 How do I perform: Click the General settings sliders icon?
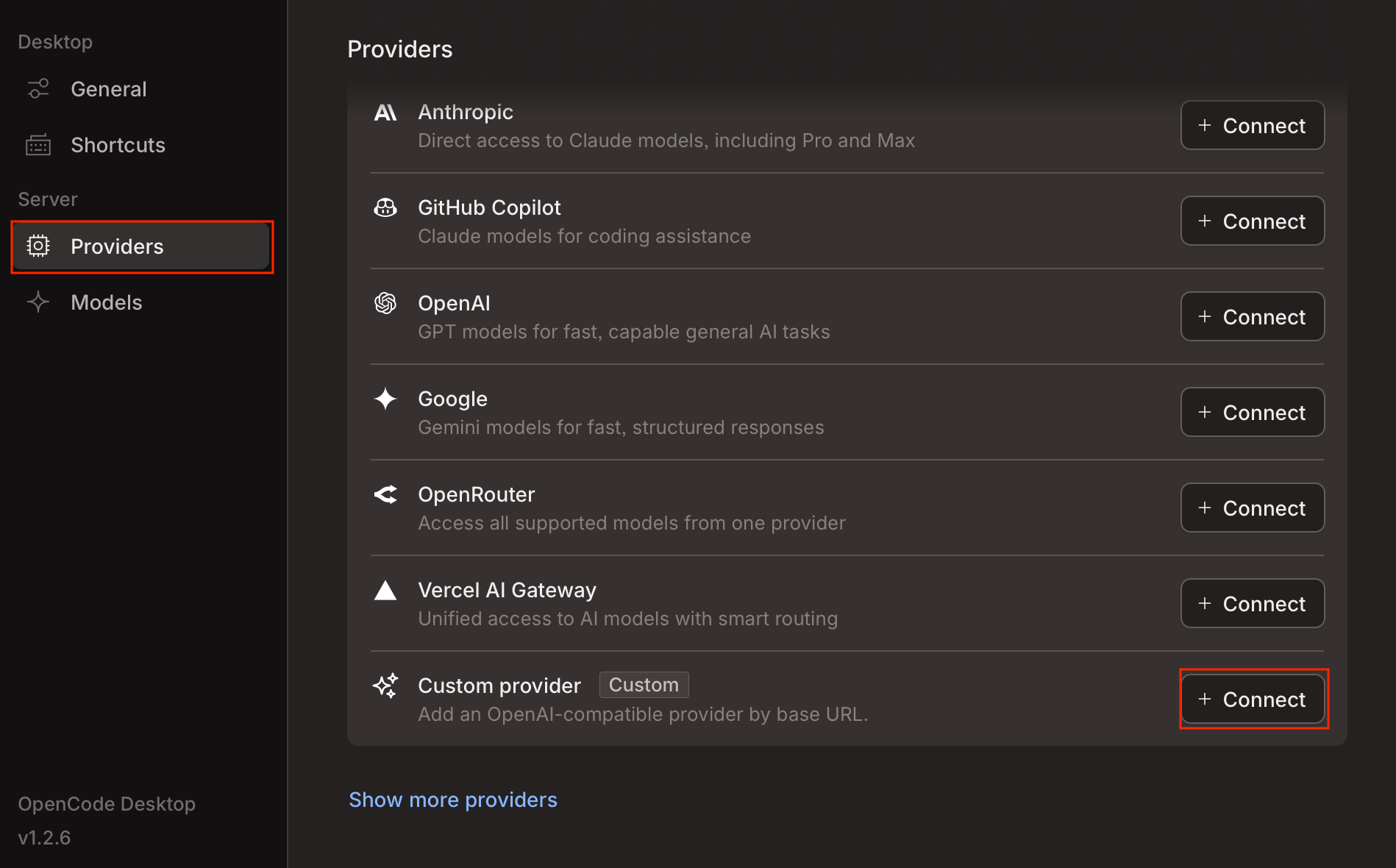[x=38, y=88]
